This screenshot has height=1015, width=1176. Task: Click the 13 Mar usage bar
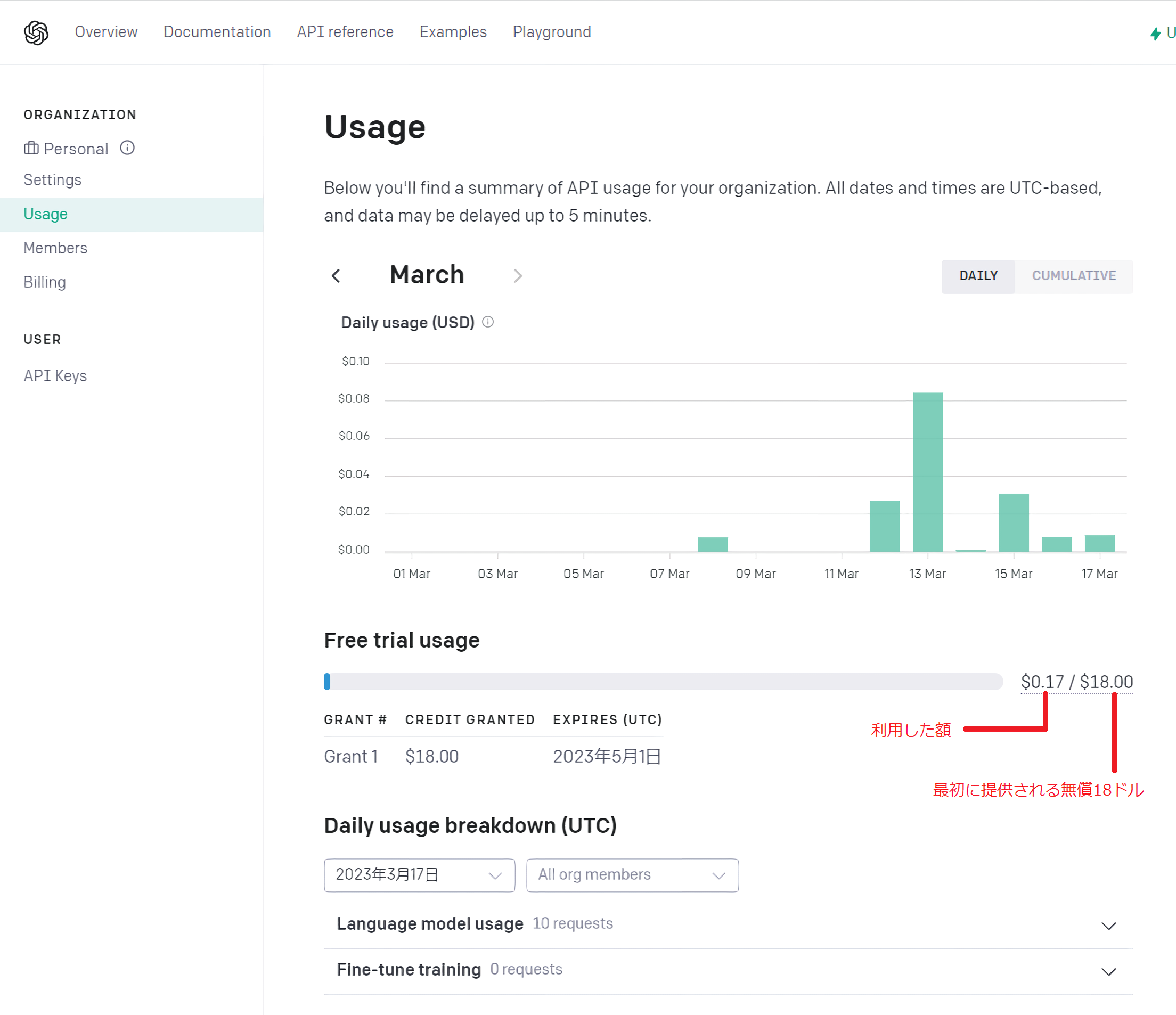click(x=927, y=471)
